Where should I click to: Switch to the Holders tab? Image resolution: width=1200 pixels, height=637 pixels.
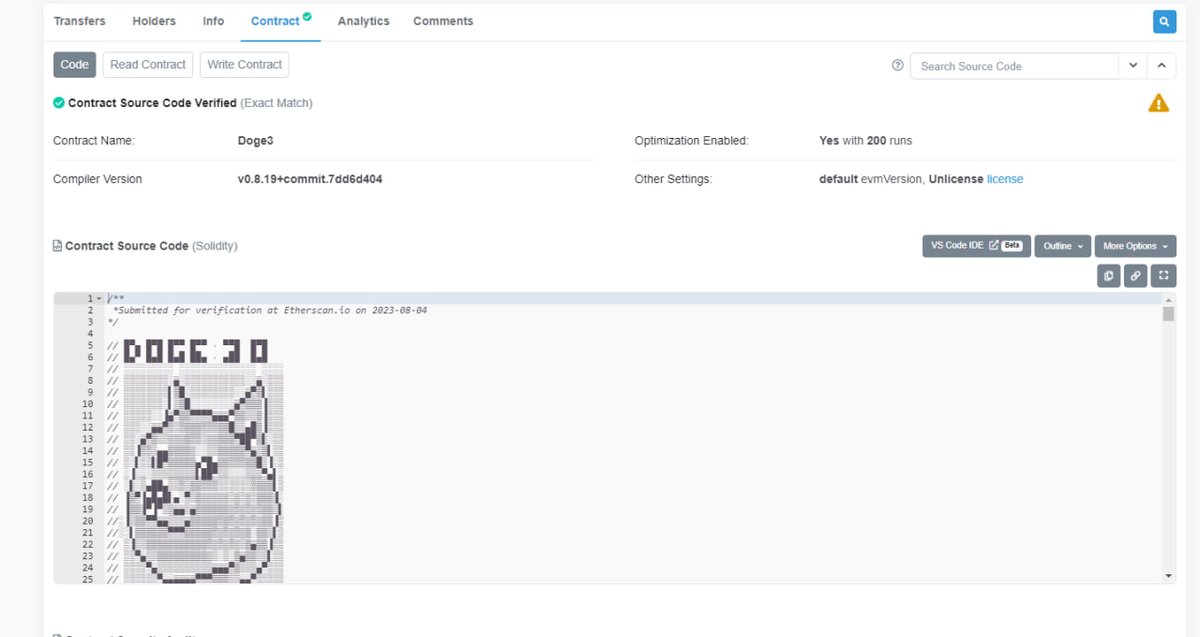[x=154, y=21]
